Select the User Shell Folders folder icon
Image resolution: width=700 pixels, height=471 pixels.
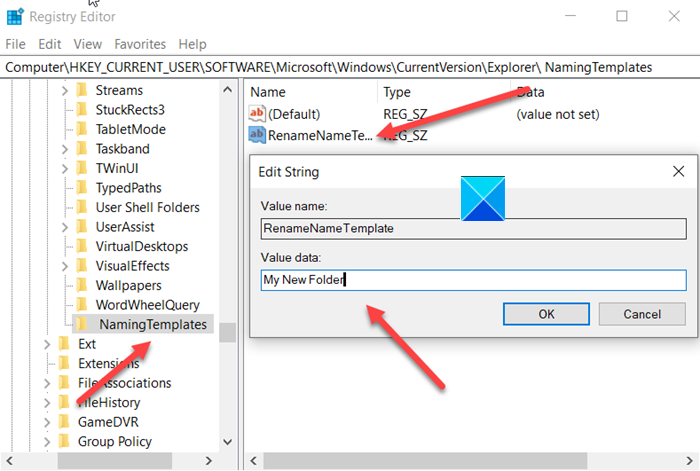click(82, 207)
